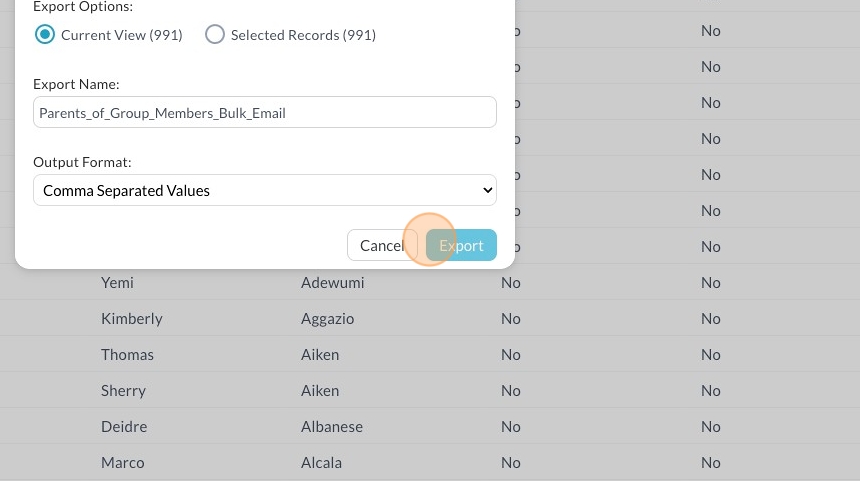Image resolution: width=860 pixels, height=481 pixels.
Task: Open the Output Format dropdown
Action: click(x=264, y=190)
